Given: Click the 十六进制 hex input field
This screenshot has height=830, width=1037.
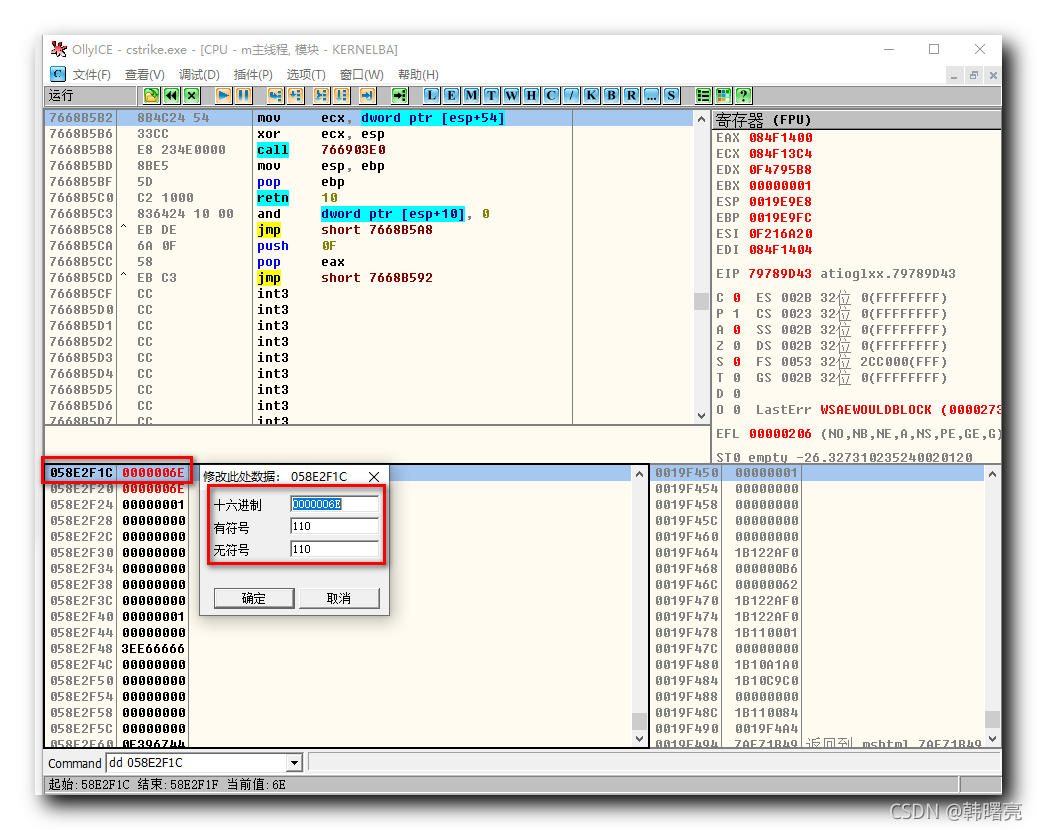Looking at the screenshot, I should click(x=335, y=504).
